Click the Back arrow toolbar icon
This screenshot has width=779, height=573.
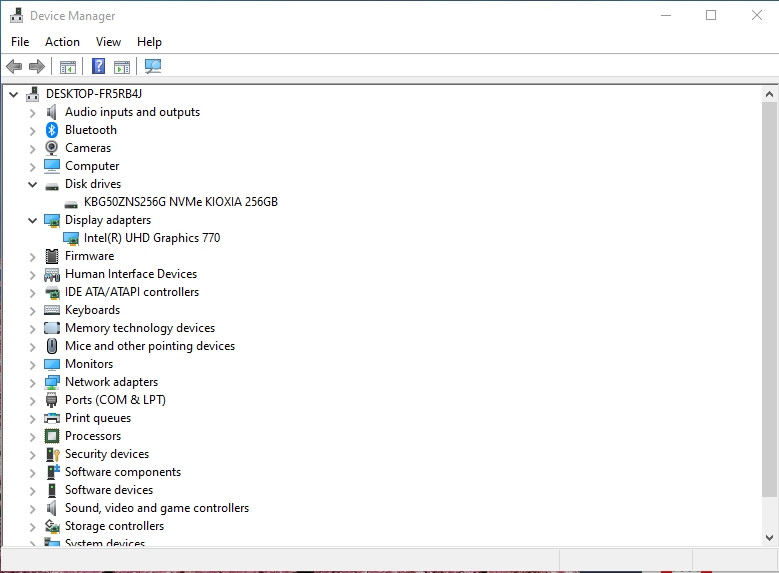click(x=14, y=66)
